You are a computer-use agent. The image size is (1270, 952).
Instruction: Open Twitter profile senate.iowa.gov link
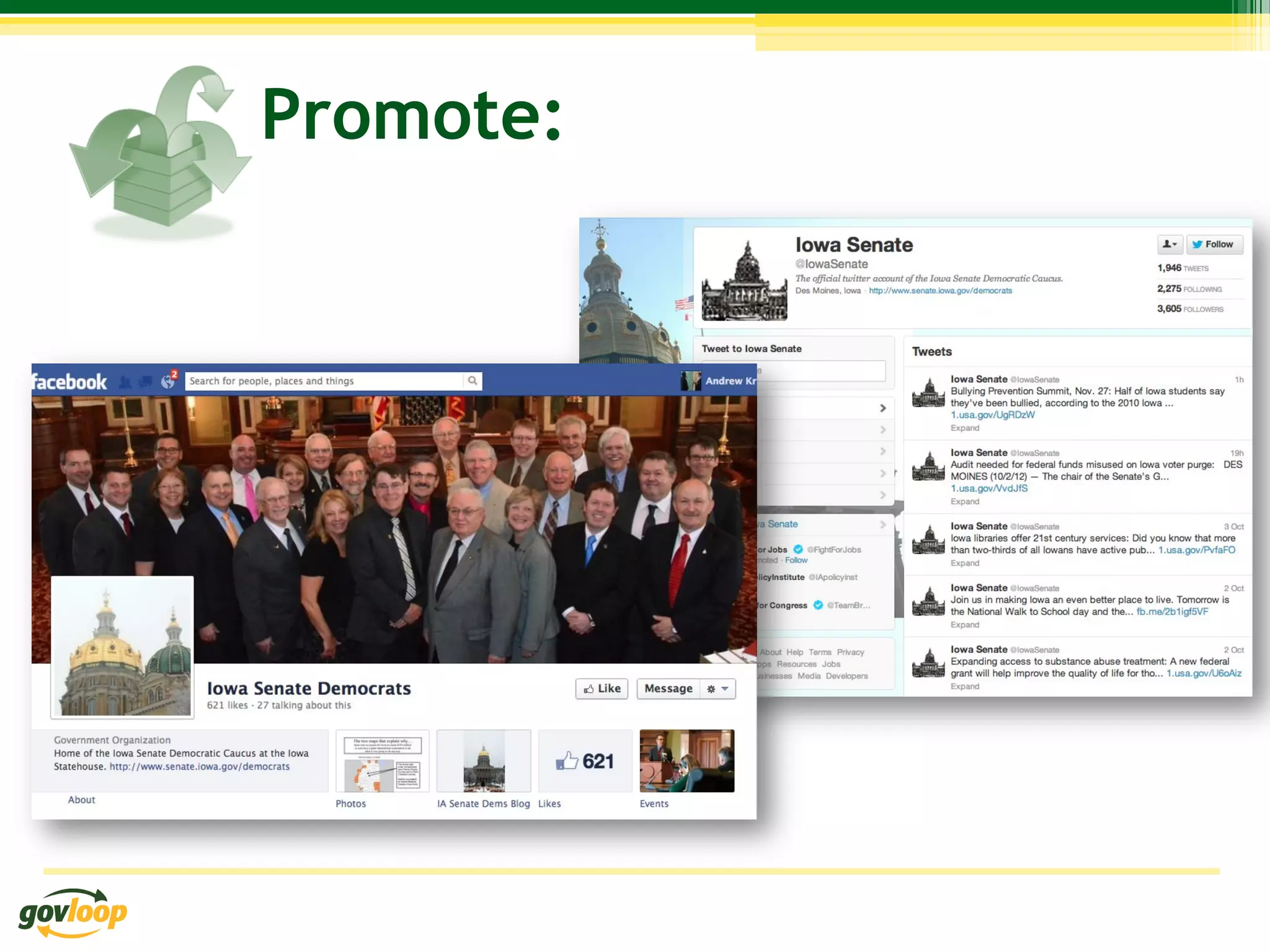940,291
